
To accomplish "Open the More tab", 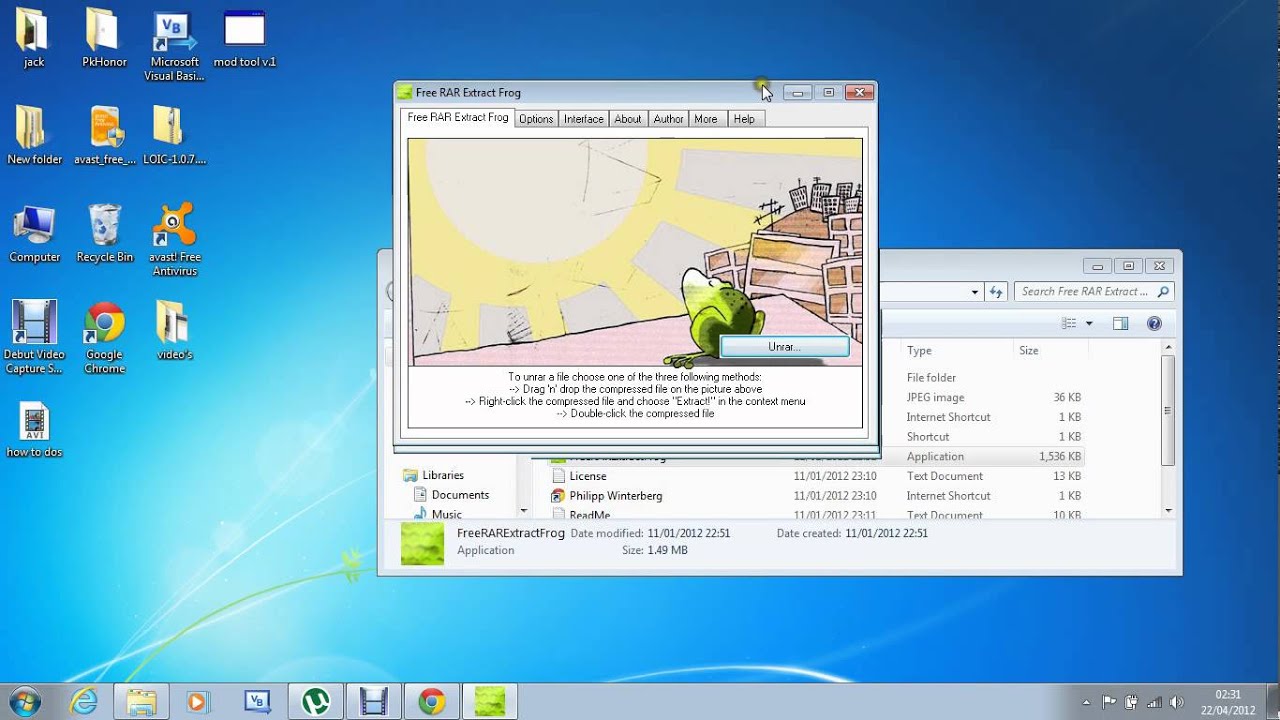I will tap(706, 119).
